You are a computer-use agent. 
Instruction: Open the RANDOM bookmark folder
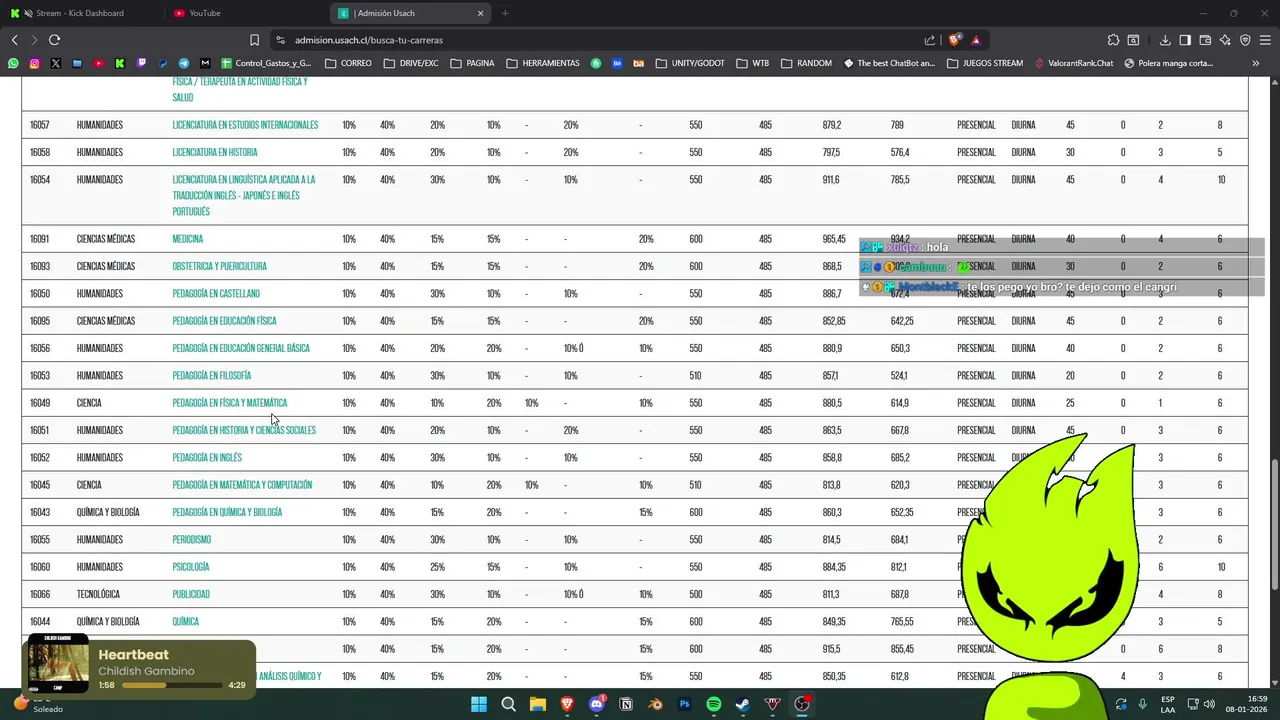coord(806,63)
